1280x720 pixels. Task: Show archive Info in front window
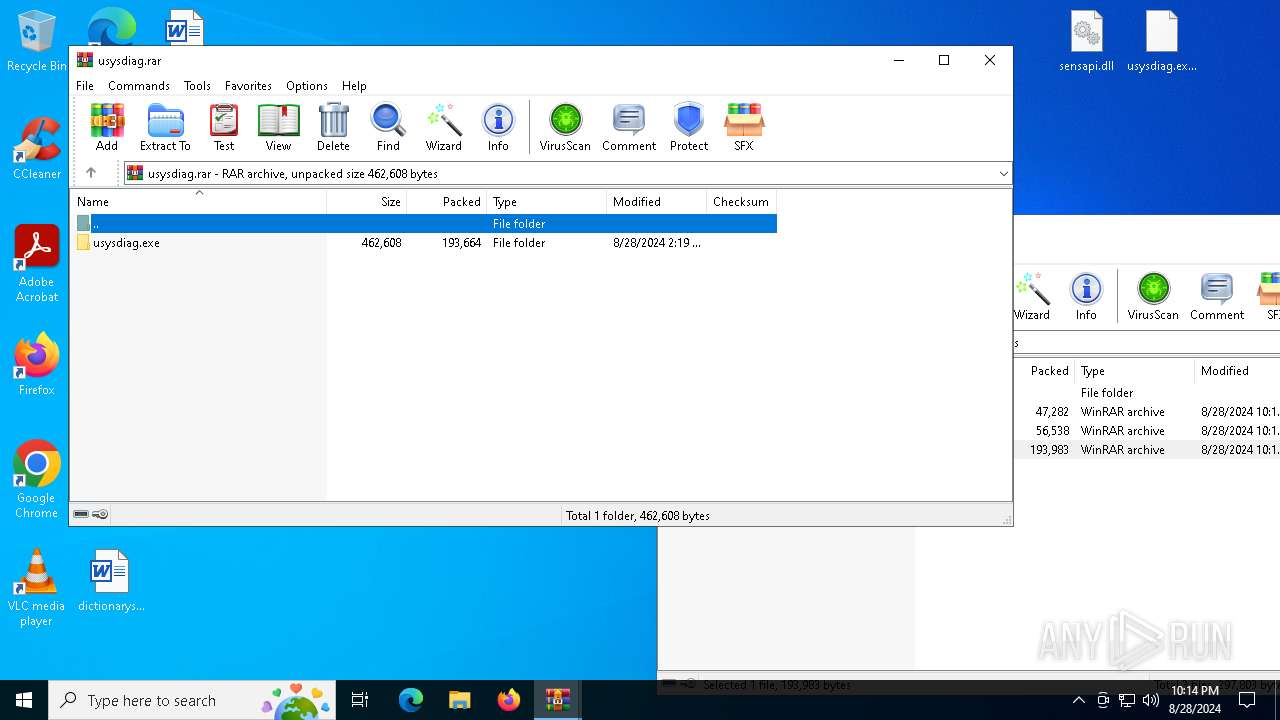498,127
